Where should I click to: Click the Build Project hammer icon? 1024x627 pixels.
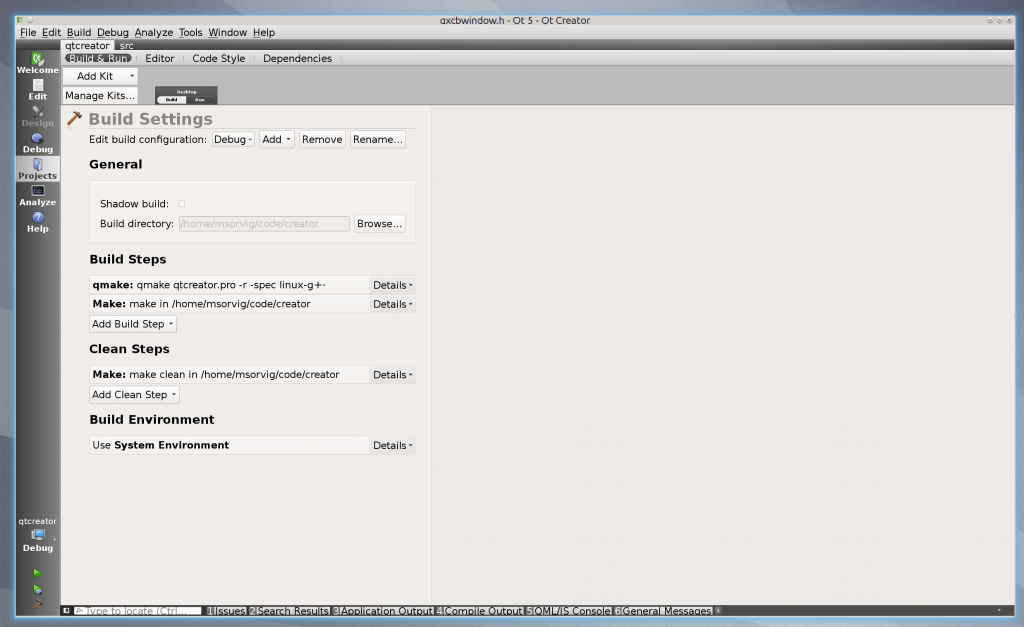(x=38, y=604)
